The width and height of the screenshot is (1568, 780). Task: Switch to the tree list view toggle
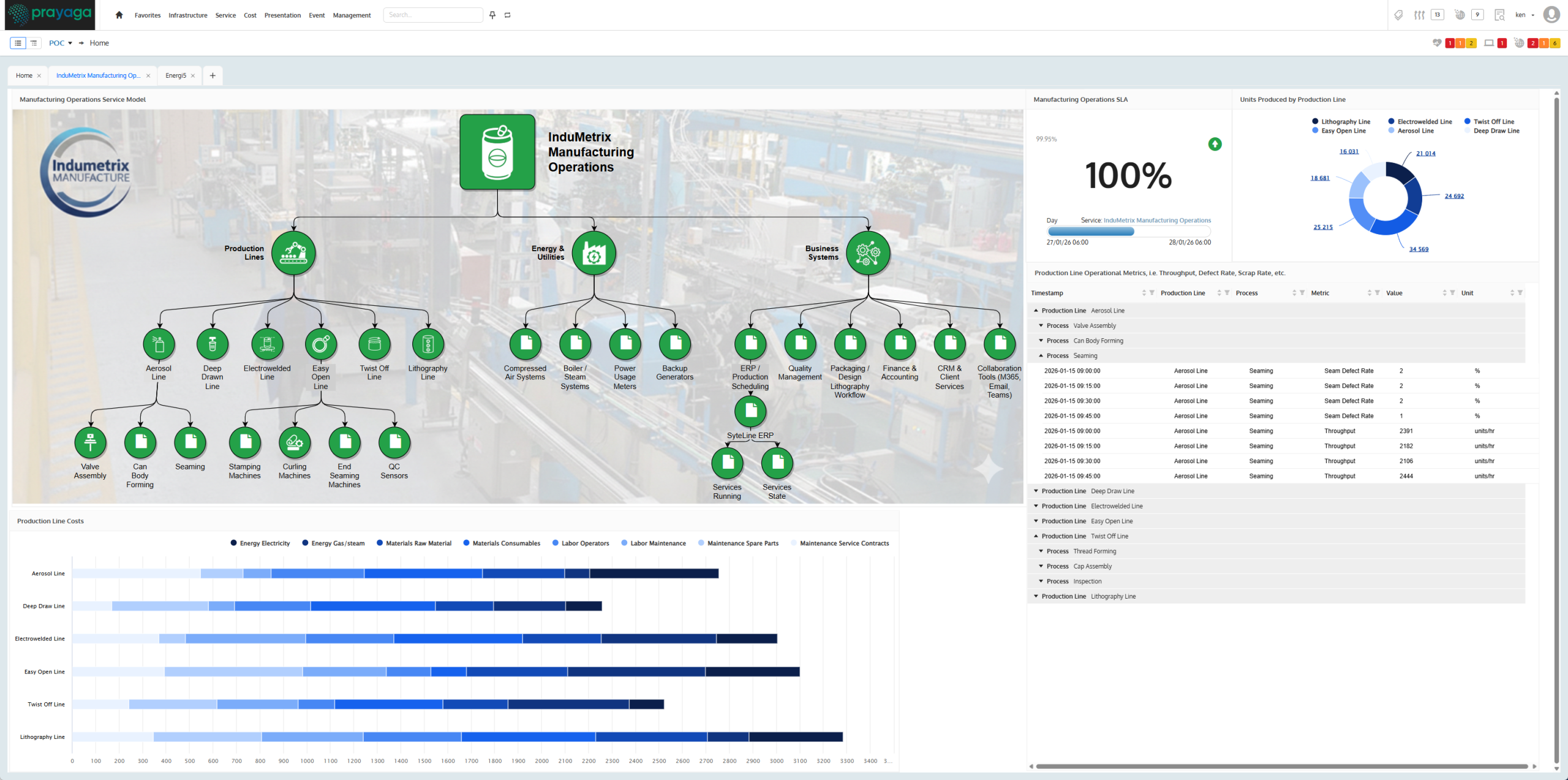(x=34, y=43)
